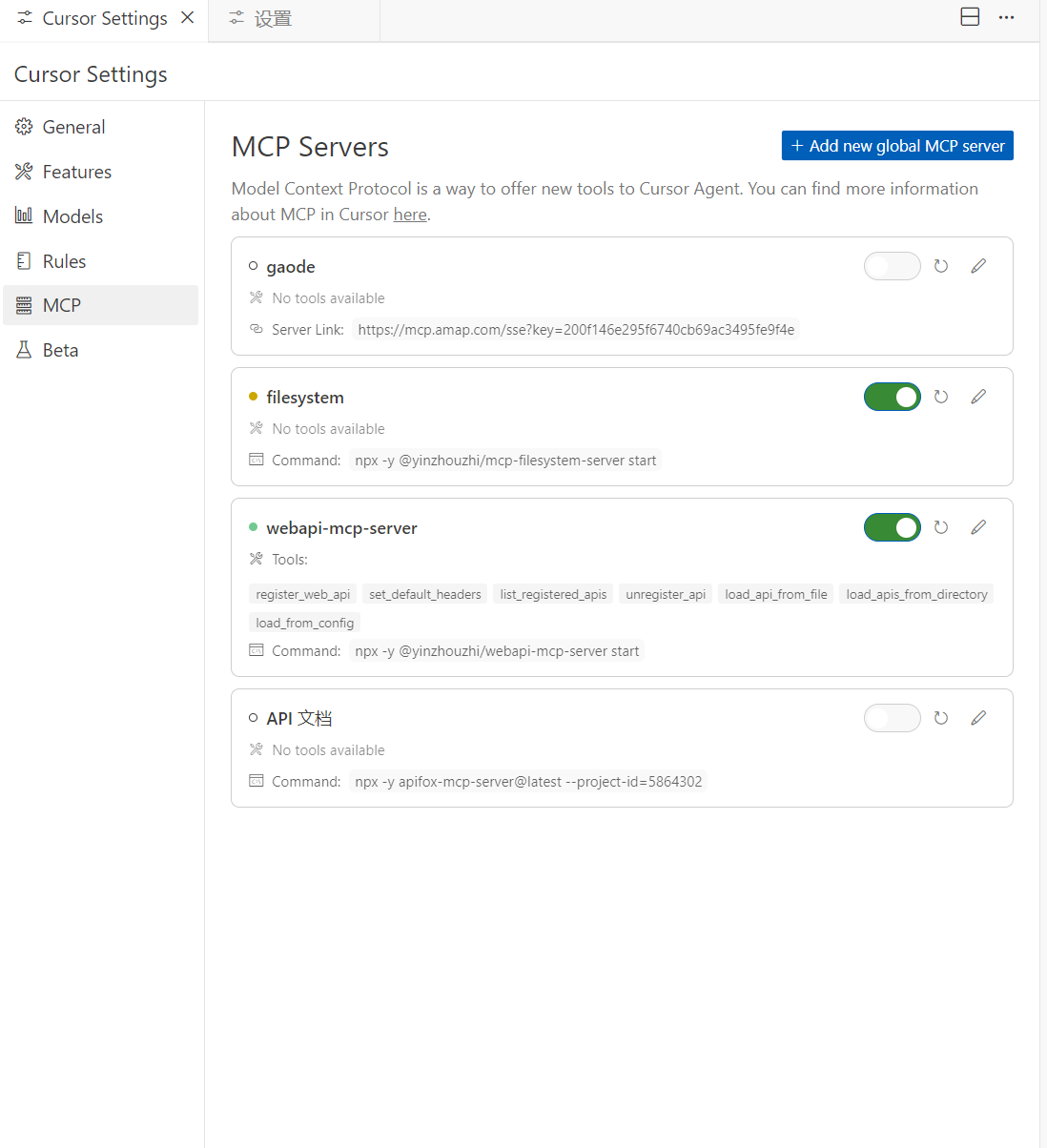Open Features settings section

click(x=100, y=172)
